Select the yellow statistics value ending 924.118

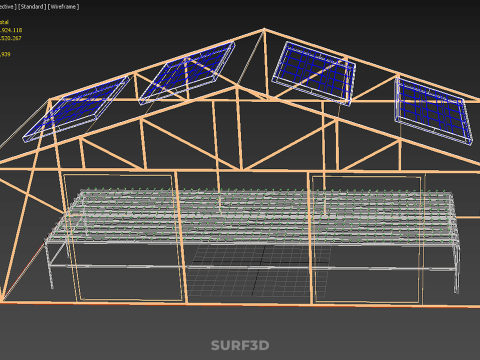coord(11,30)
